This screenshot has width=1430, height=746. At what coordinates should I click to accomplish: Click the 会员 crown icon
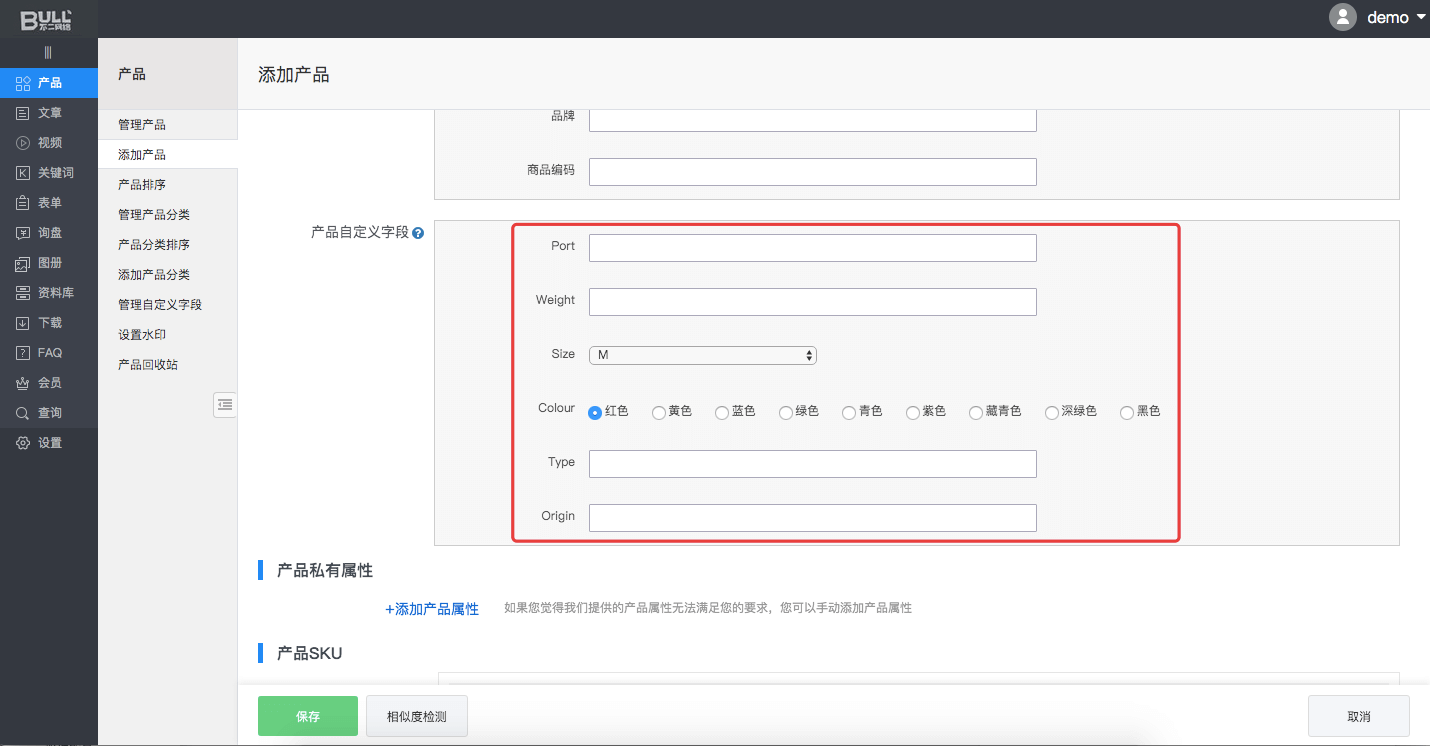coord(23,383)
